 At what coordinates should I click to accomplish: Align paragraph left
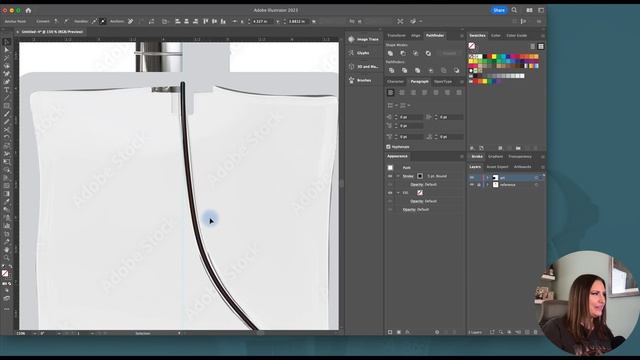pos(391,93)
